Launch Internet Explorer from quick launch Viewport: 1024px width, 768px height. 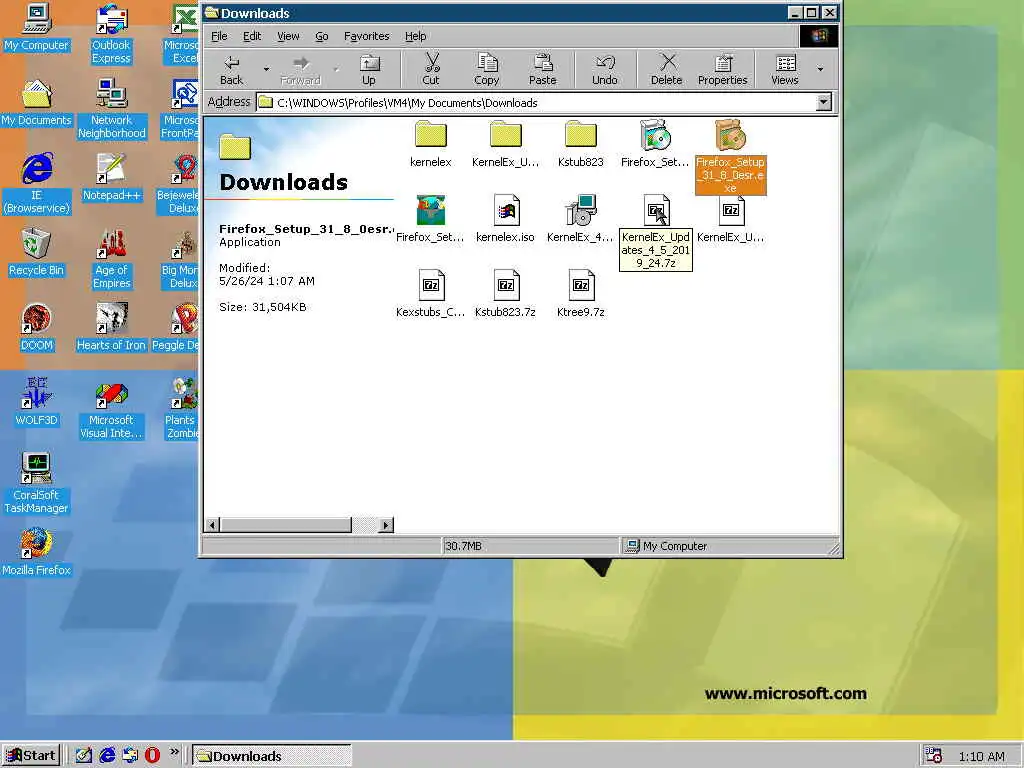click(107, 755)
